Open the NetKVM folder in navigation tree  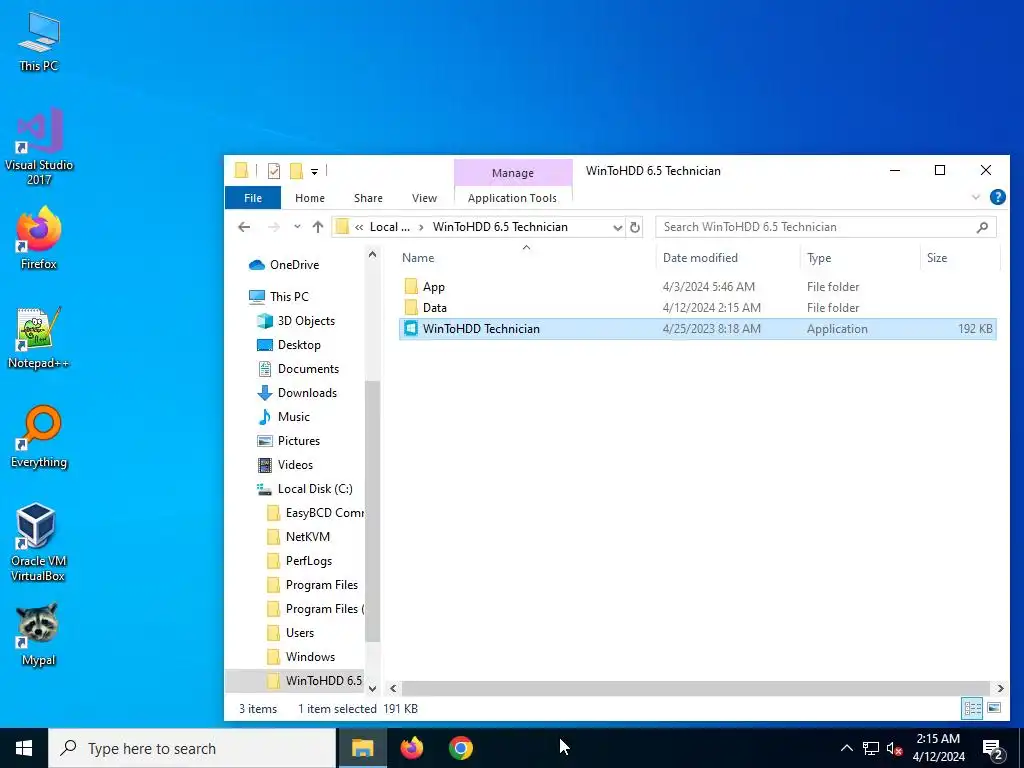(308, 537)
